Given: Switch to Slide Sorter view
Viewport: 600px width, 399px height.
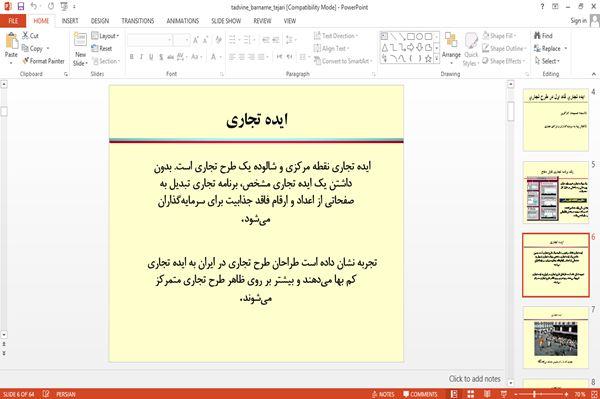Looking at the screenshot, I should [471, 394].
